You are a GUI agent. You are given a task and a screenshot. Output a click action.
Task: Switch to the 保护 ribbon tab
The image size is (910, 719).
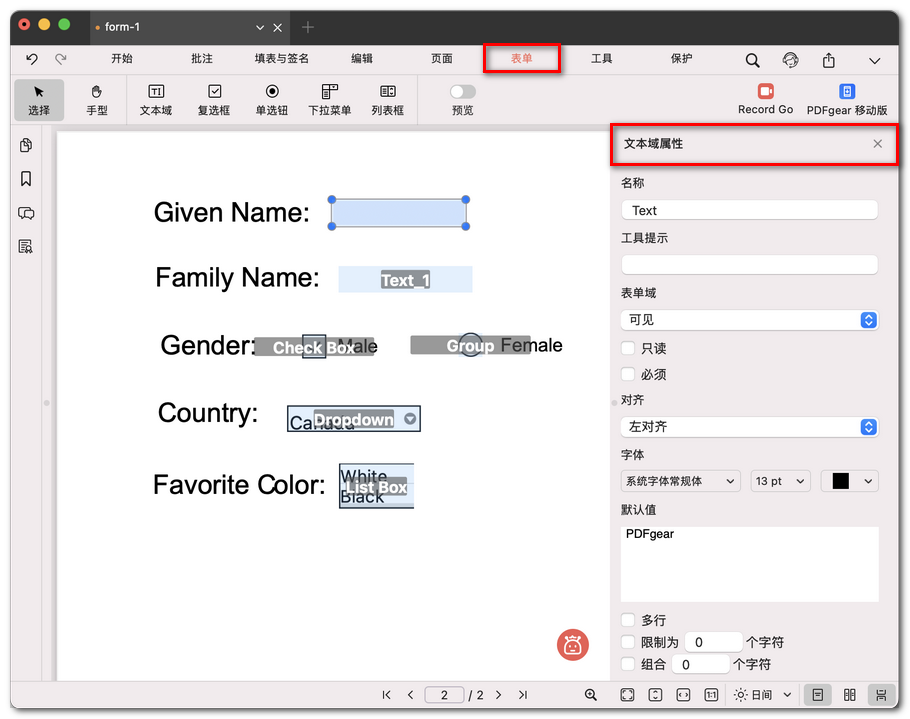(x=681, y=58)
